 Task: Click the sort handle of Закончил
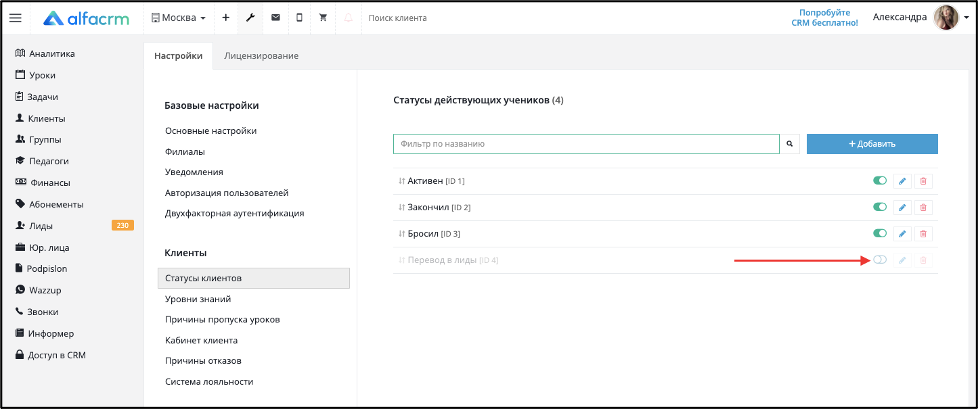pos(401,207)
